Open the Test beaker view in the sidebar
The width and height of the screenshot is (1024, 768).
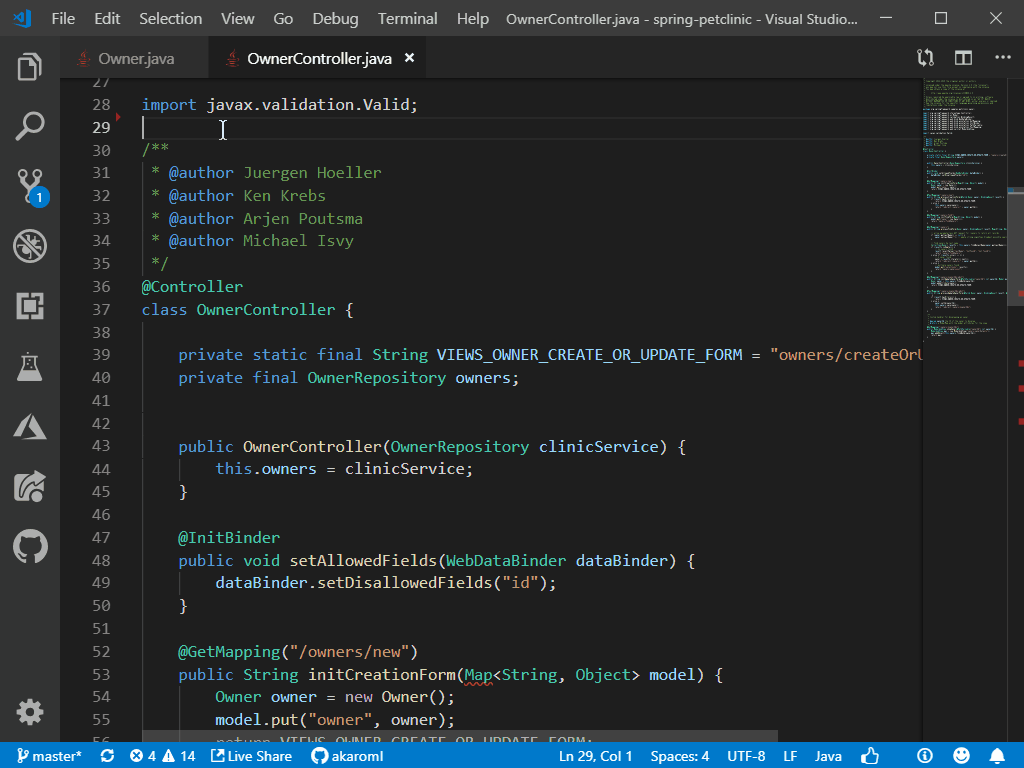30,367
